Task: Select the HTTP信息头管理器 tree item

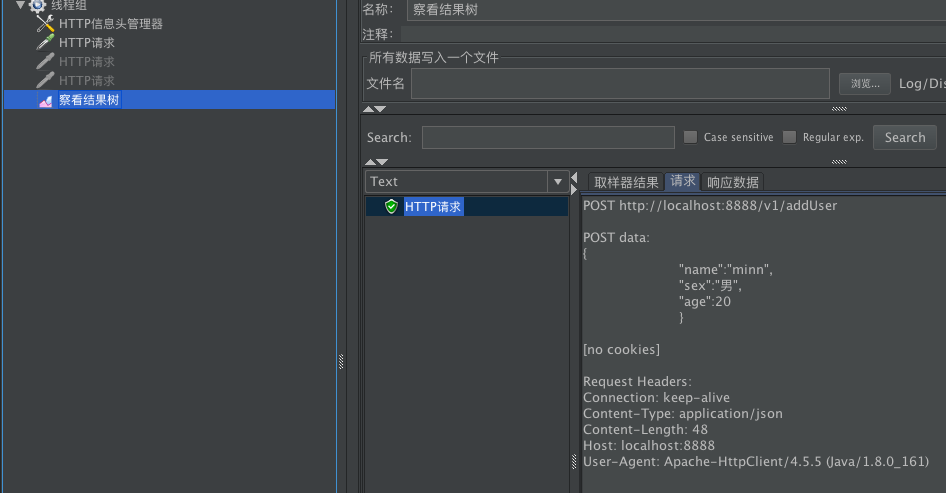Action: [111, 24]
